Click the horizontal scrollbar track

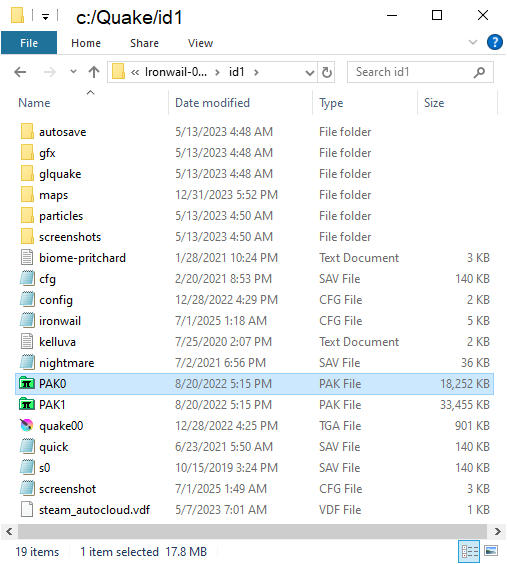252,531
